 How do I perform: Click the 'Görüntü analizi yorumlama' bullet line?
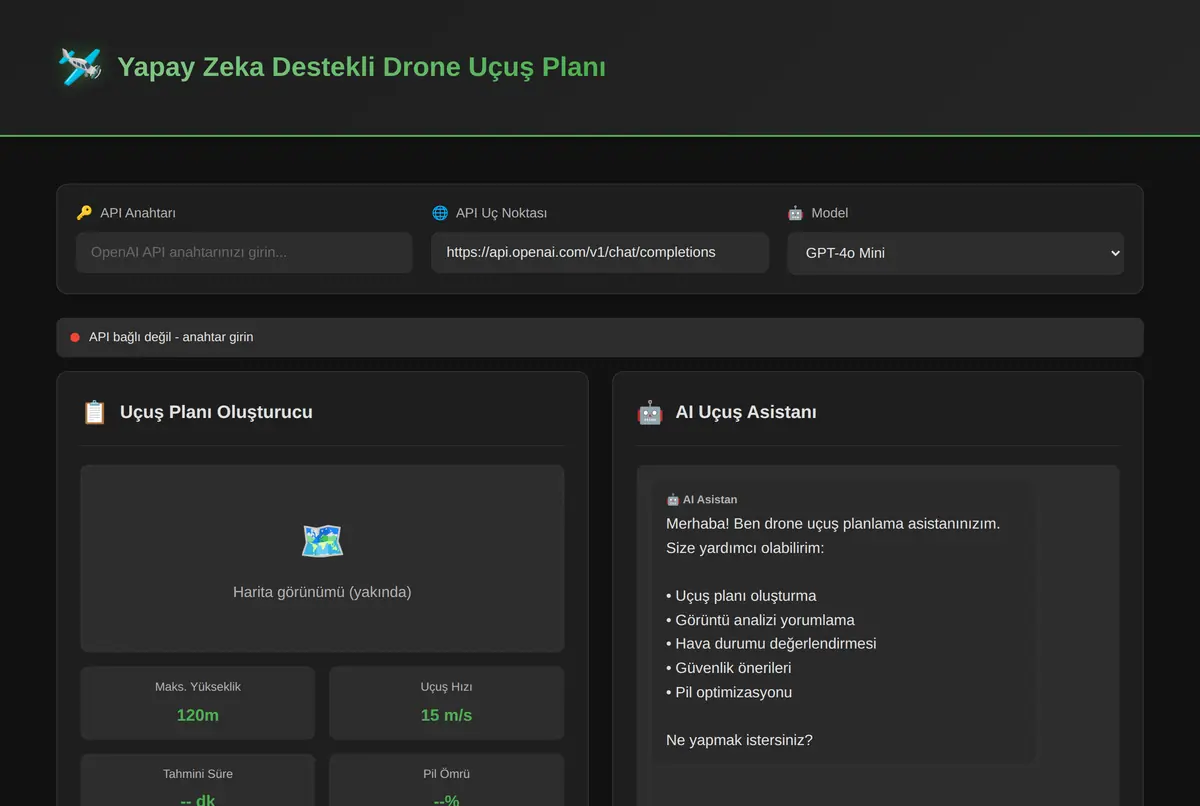[x=760, y=620]
